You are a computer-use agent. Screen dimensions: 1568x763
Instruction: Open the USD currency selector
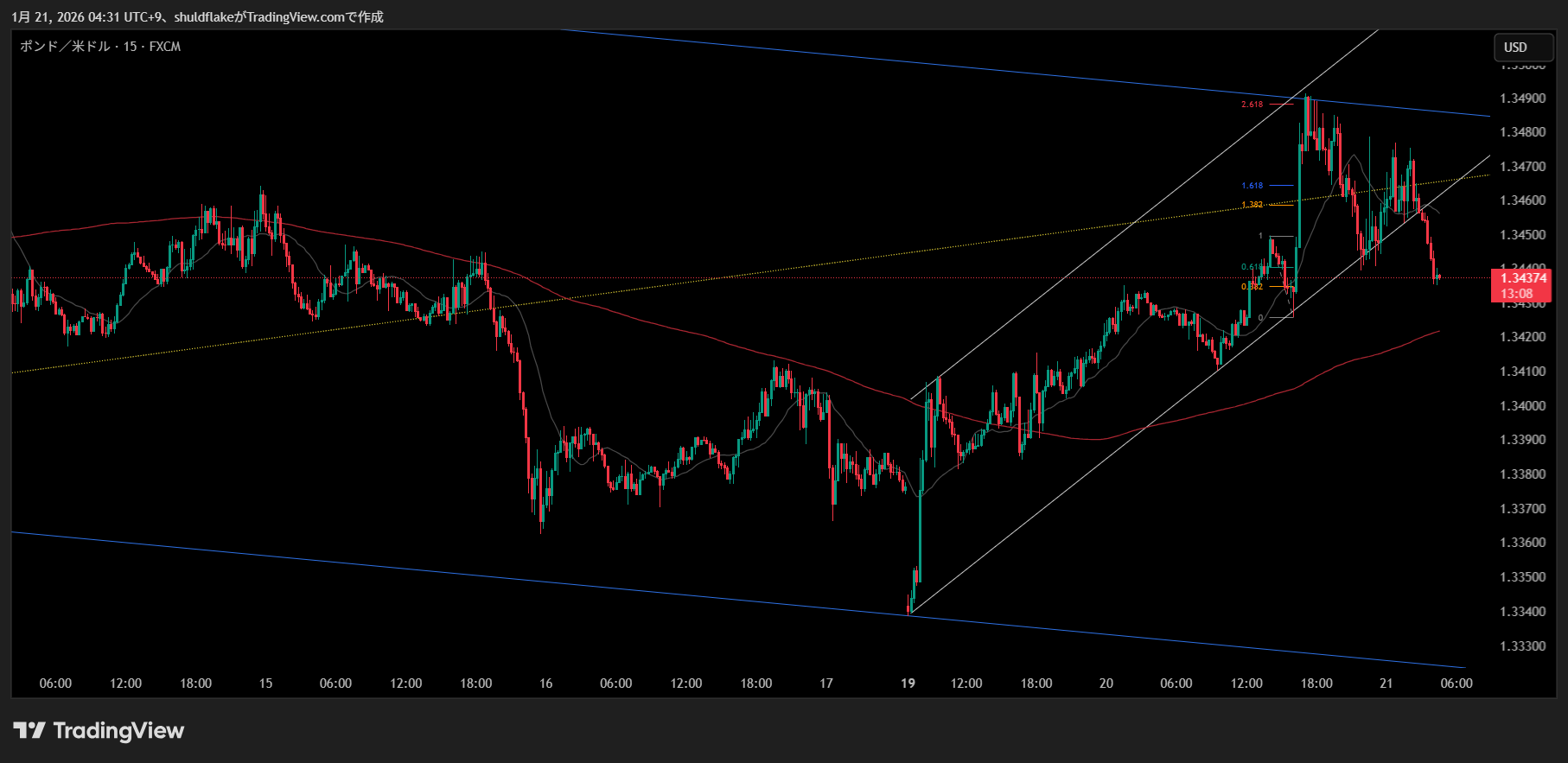[1523, 48]
